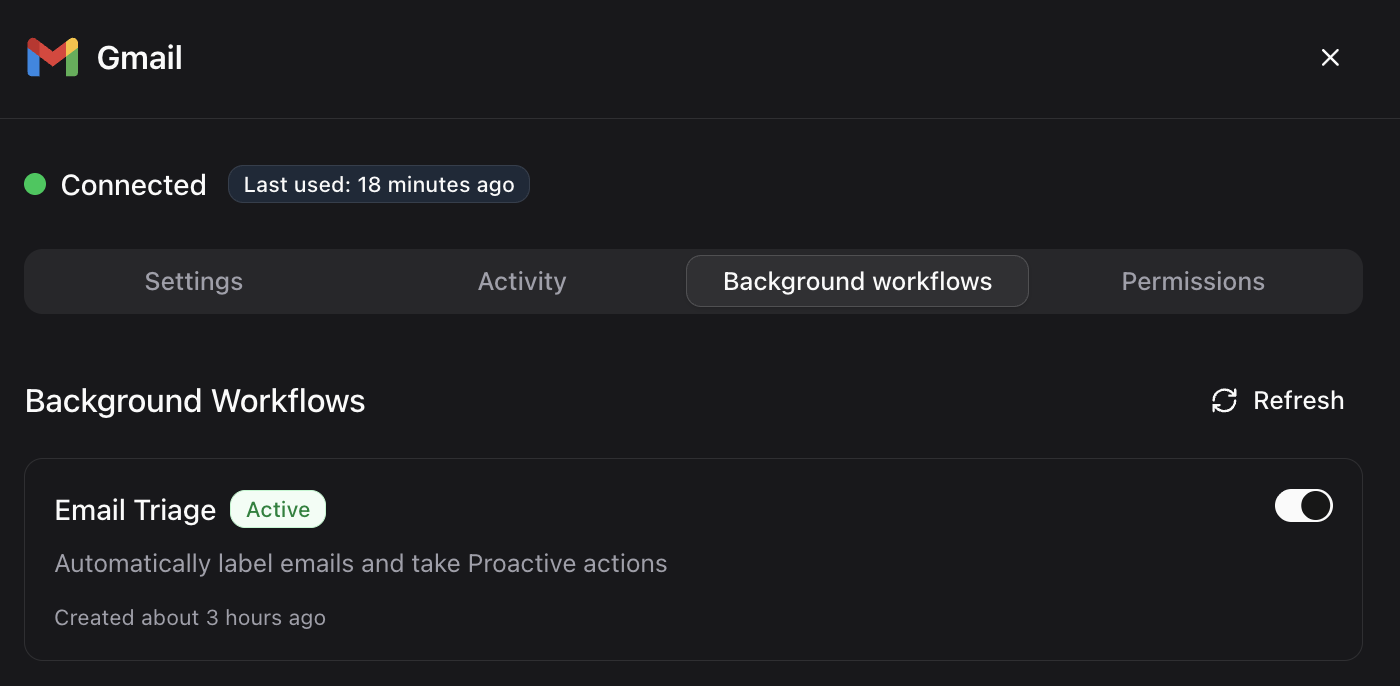View the Permissions tab
Image resolution: width=1400 pixels, height=686 pixels.
(x=1192, y=281)
